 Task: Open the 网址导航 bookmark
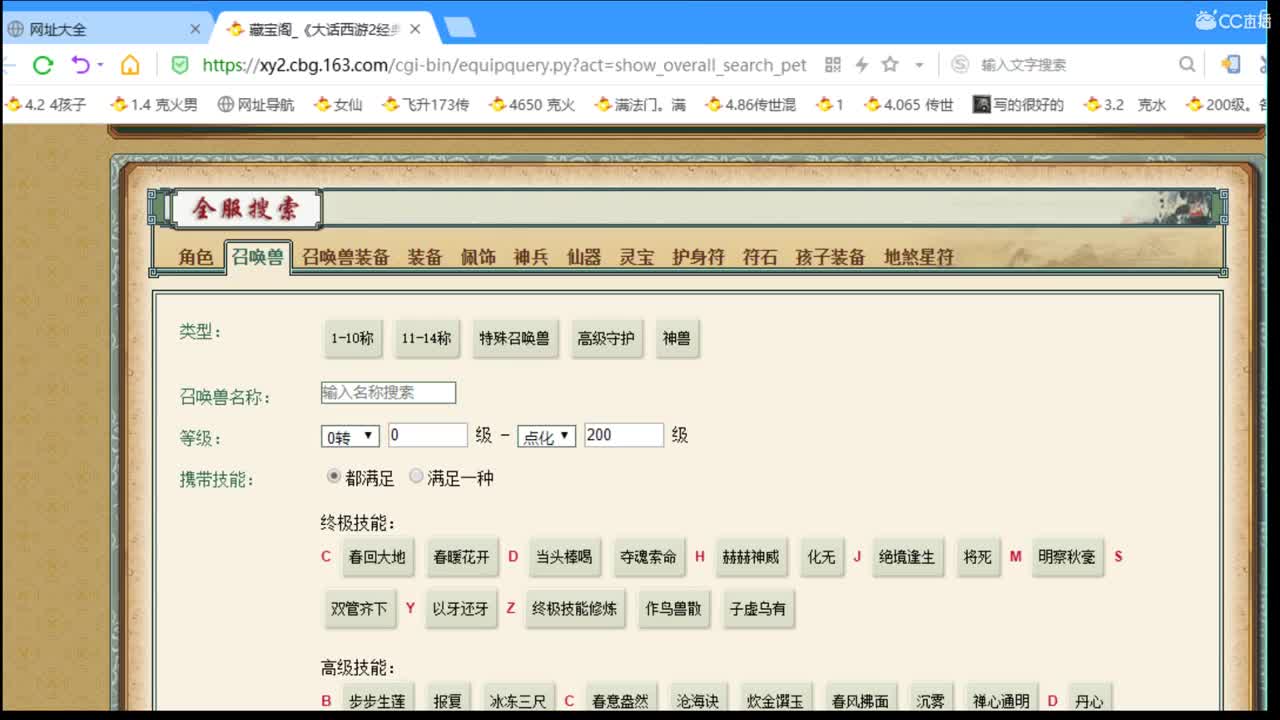[256, 104]
